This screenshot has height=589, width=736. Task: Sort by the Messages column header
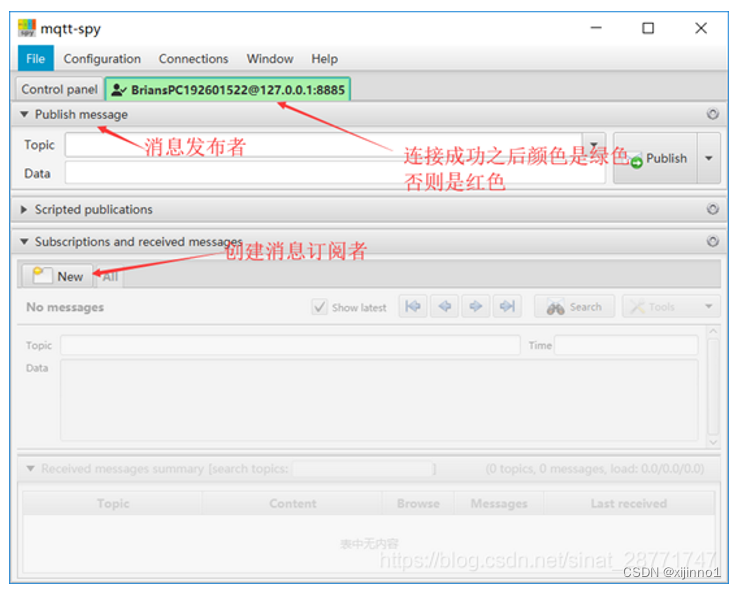pyautogui.click(x=499, y=503)
